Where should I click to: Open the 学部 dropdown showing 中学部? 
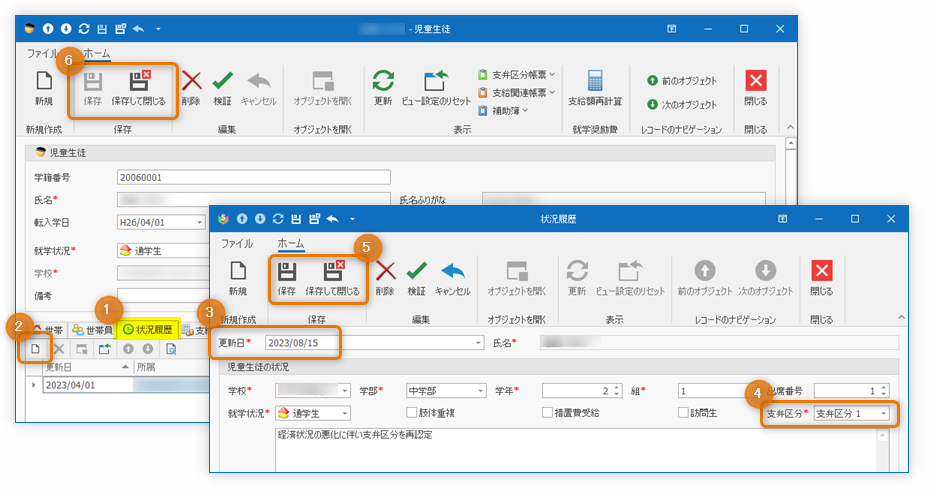480,391
